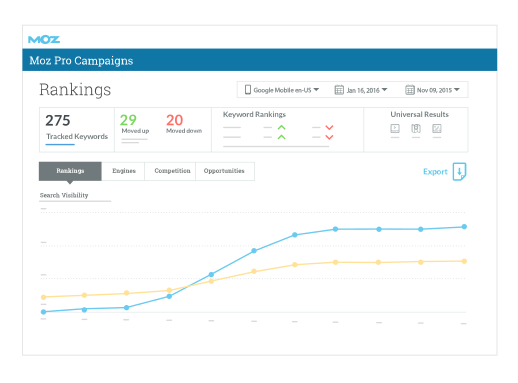Click the mobile phone icon beside Google Mobile
The image size is (518, 383).
point(248,90)
